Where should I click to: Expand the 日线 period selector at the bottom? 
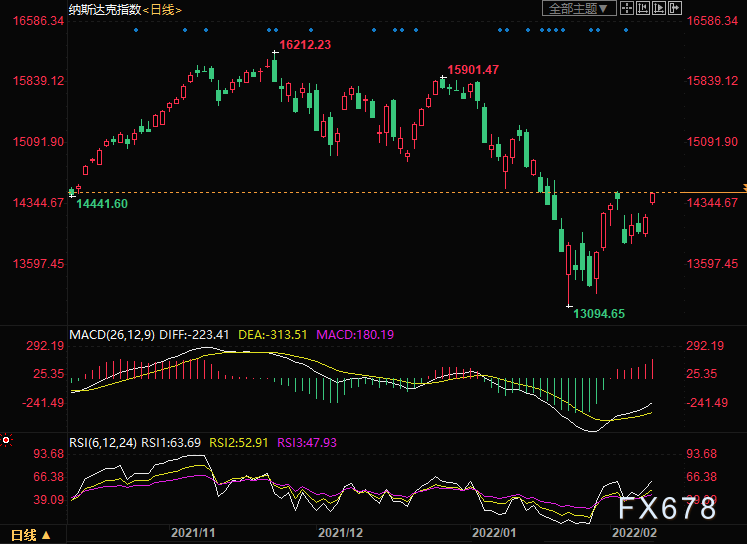[30, 535]
